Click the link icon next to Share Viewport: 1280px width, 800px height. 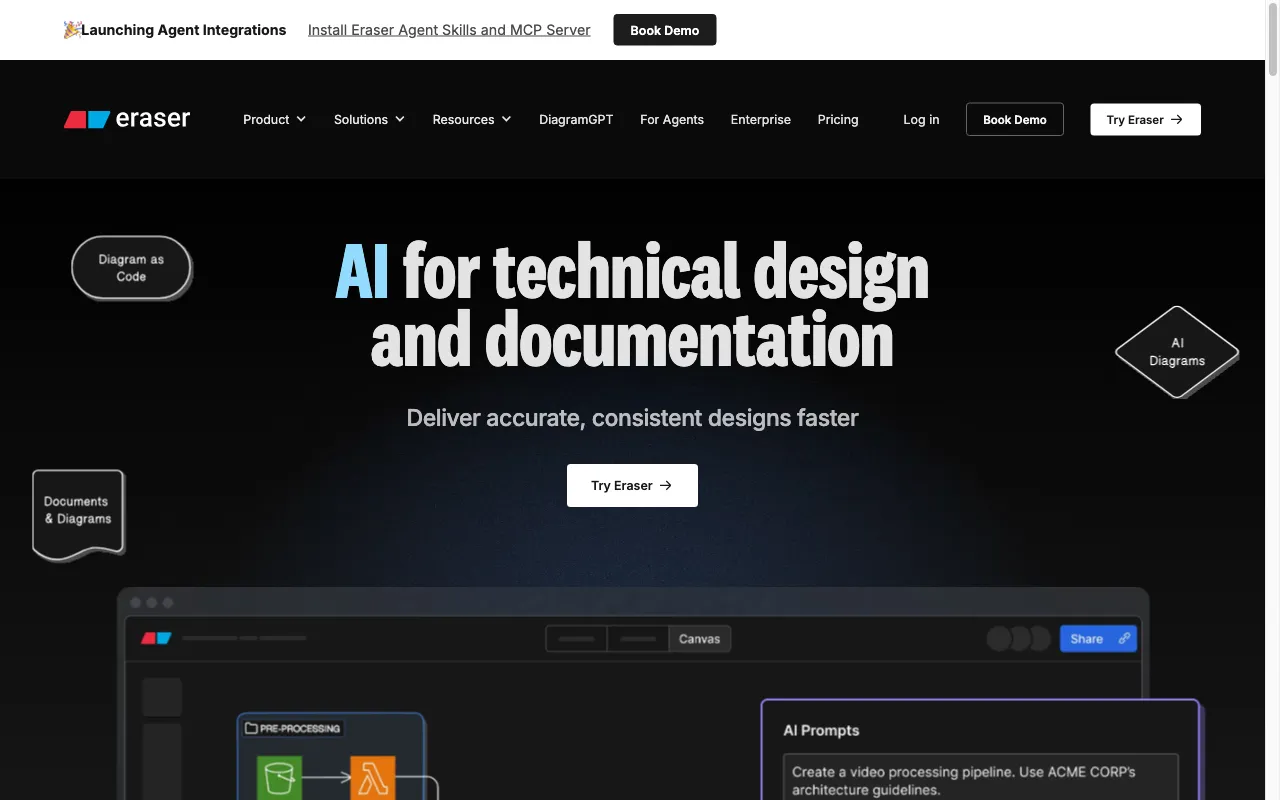1124,639
